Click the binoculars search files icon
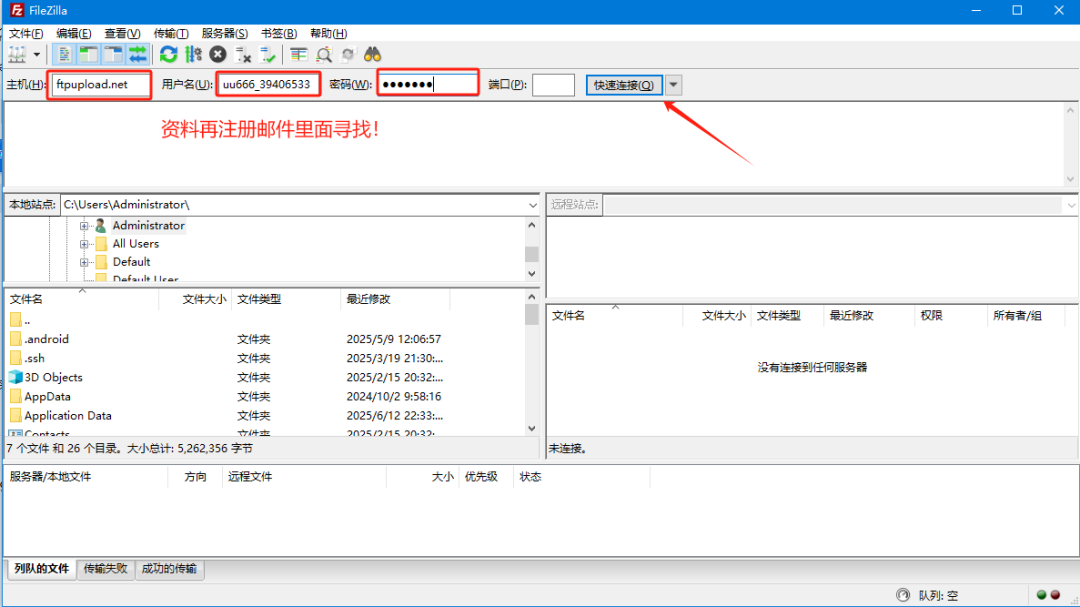The width and height of the screenshot is (1080, 607). pos(373,54)
